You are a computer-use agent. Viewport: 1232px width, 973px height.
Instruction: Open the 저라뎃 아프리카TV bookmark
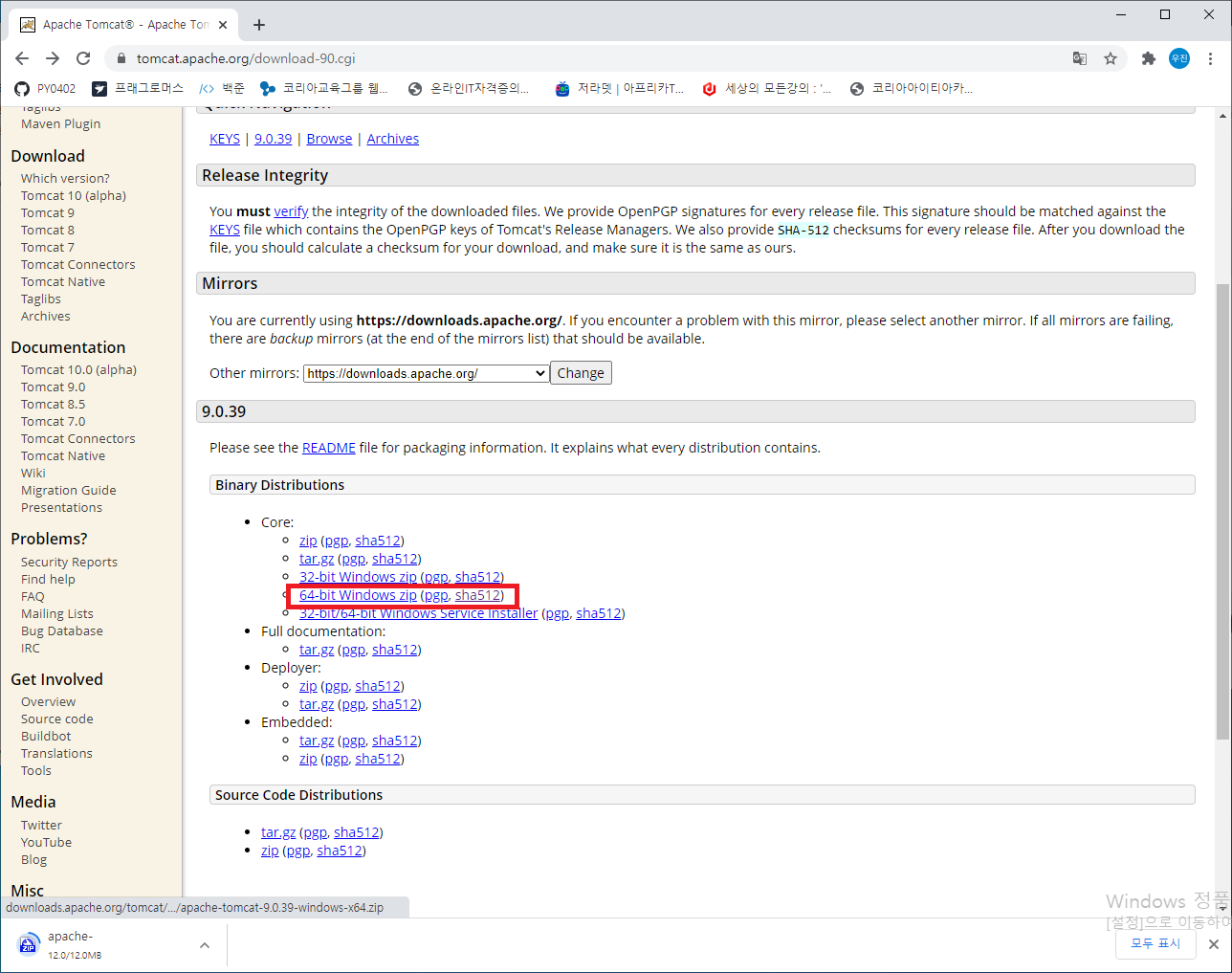point(620,88)
